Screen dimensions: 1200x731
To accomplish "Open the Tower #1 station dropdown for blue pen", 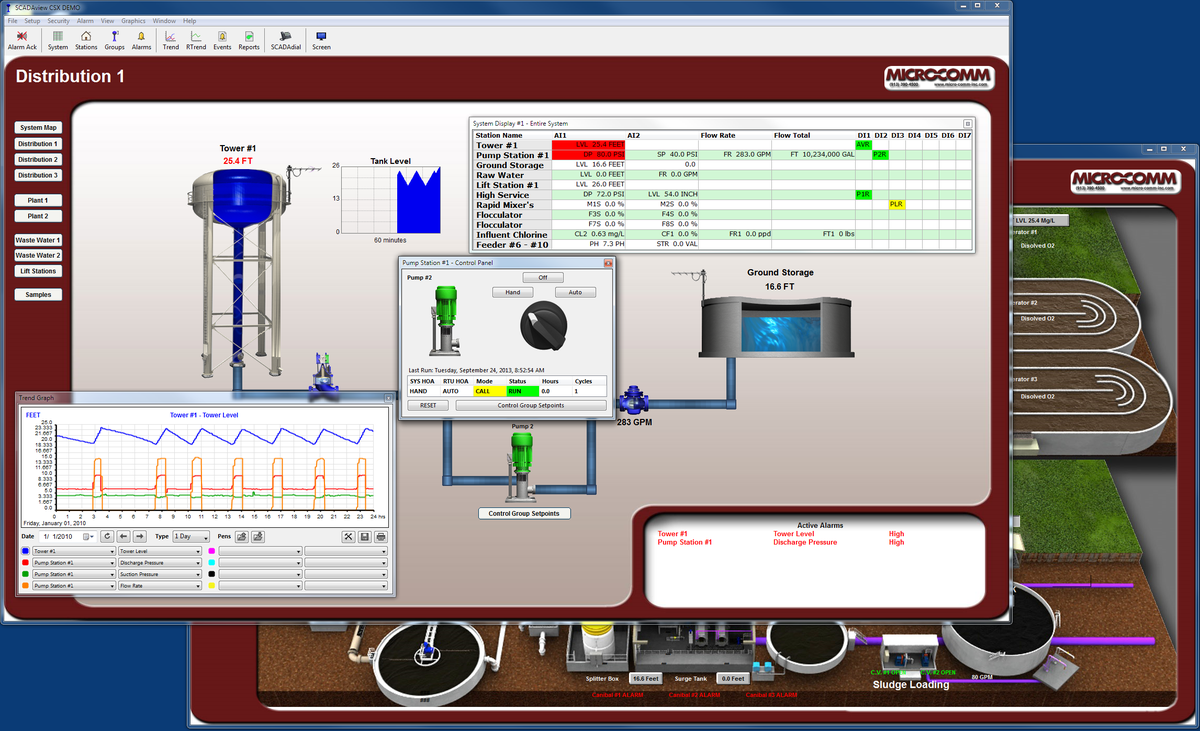I will pos(74,551).
